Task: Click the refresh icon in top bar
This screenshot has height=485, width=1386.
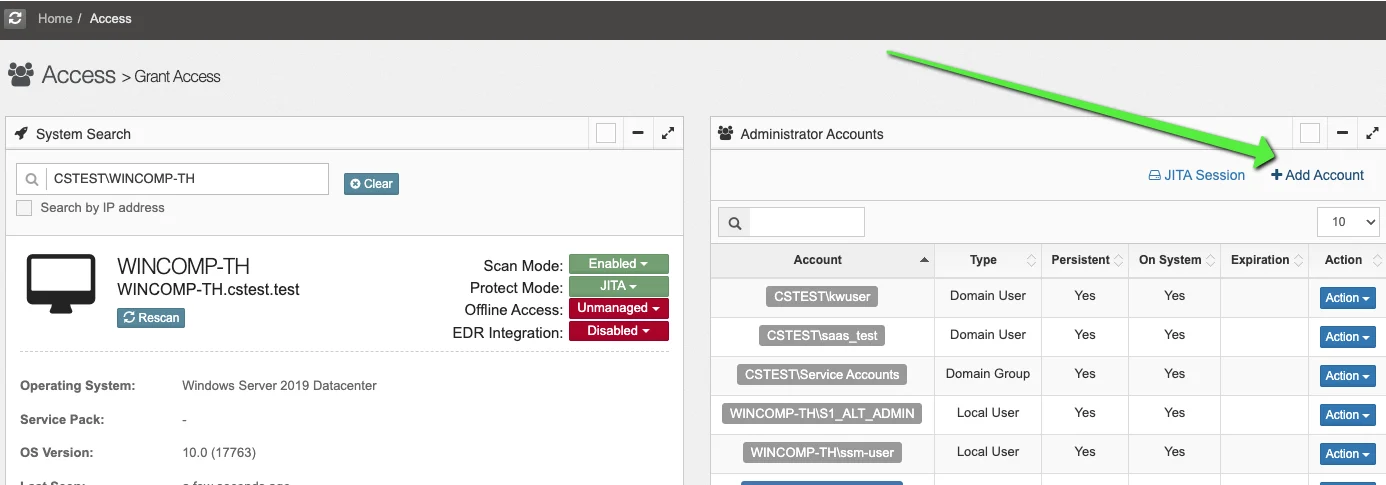Action: [15, 19]
